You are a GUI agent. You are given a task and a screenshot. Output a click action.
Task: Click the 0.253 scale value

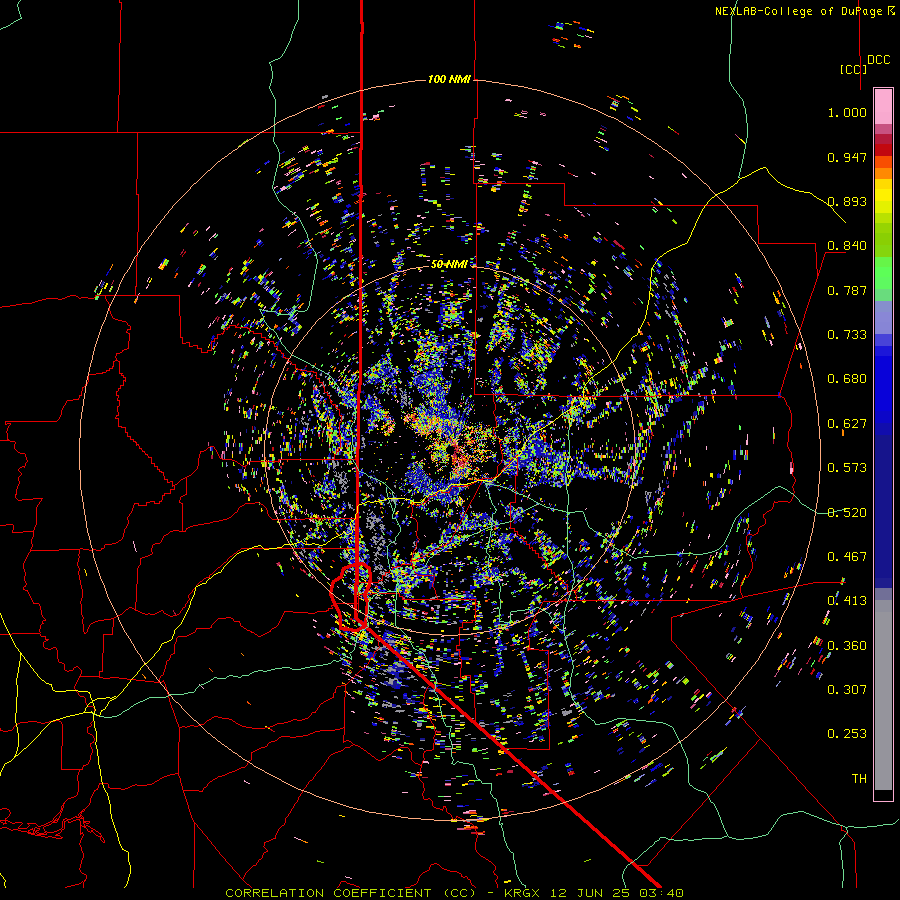847,734
